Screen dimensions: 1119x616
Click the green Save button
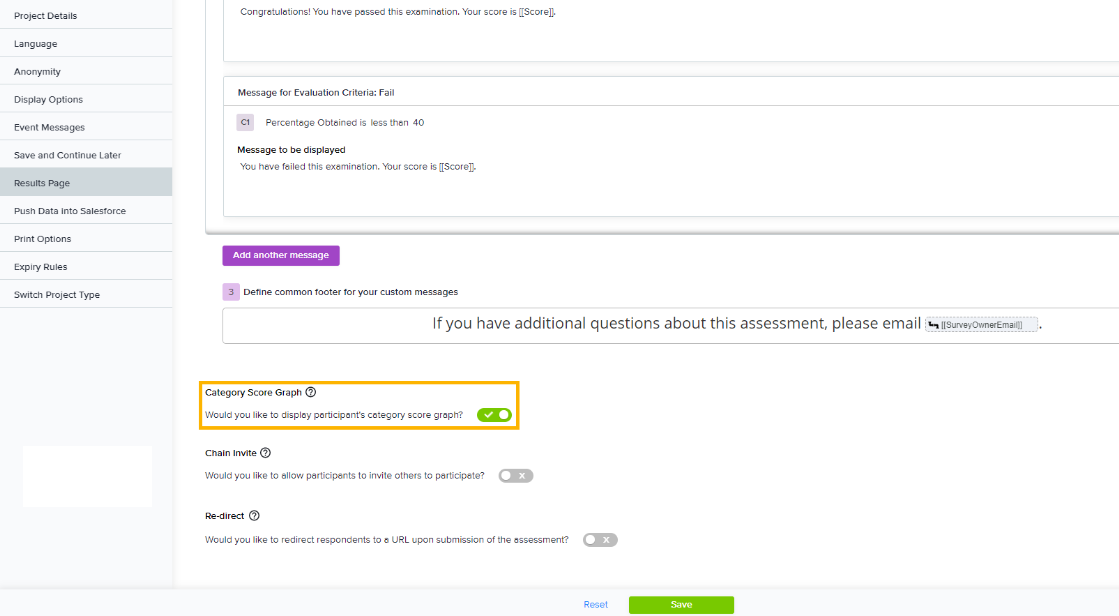pos(681,605)
